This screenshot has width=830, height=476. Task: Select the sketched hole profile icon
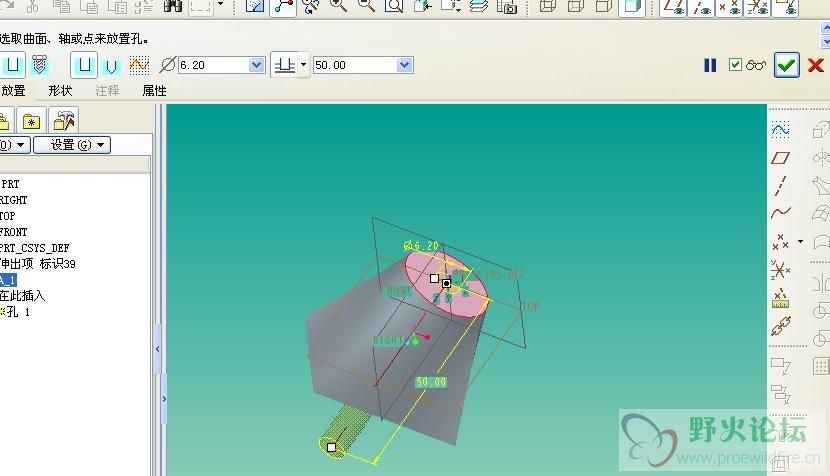[x=139, y=65]
